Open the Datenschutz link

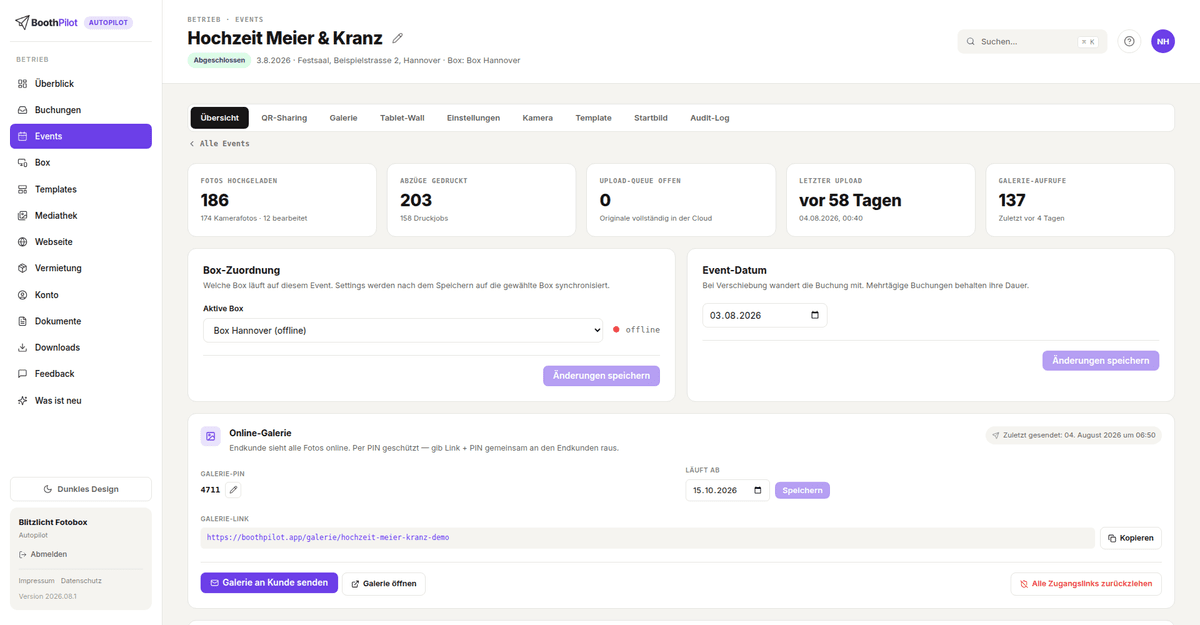pyautogui.click(x=81, y=581)
